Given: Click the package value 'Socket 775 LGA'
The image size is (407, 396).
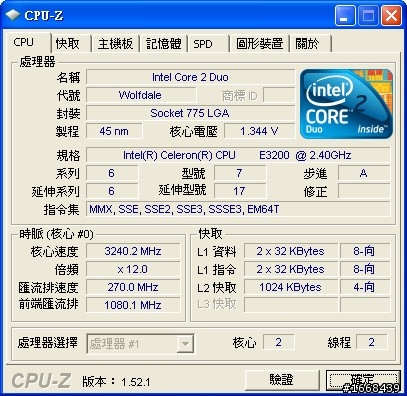Looking at the screenshot, I should pyautogui.click(x=190, y=113).
